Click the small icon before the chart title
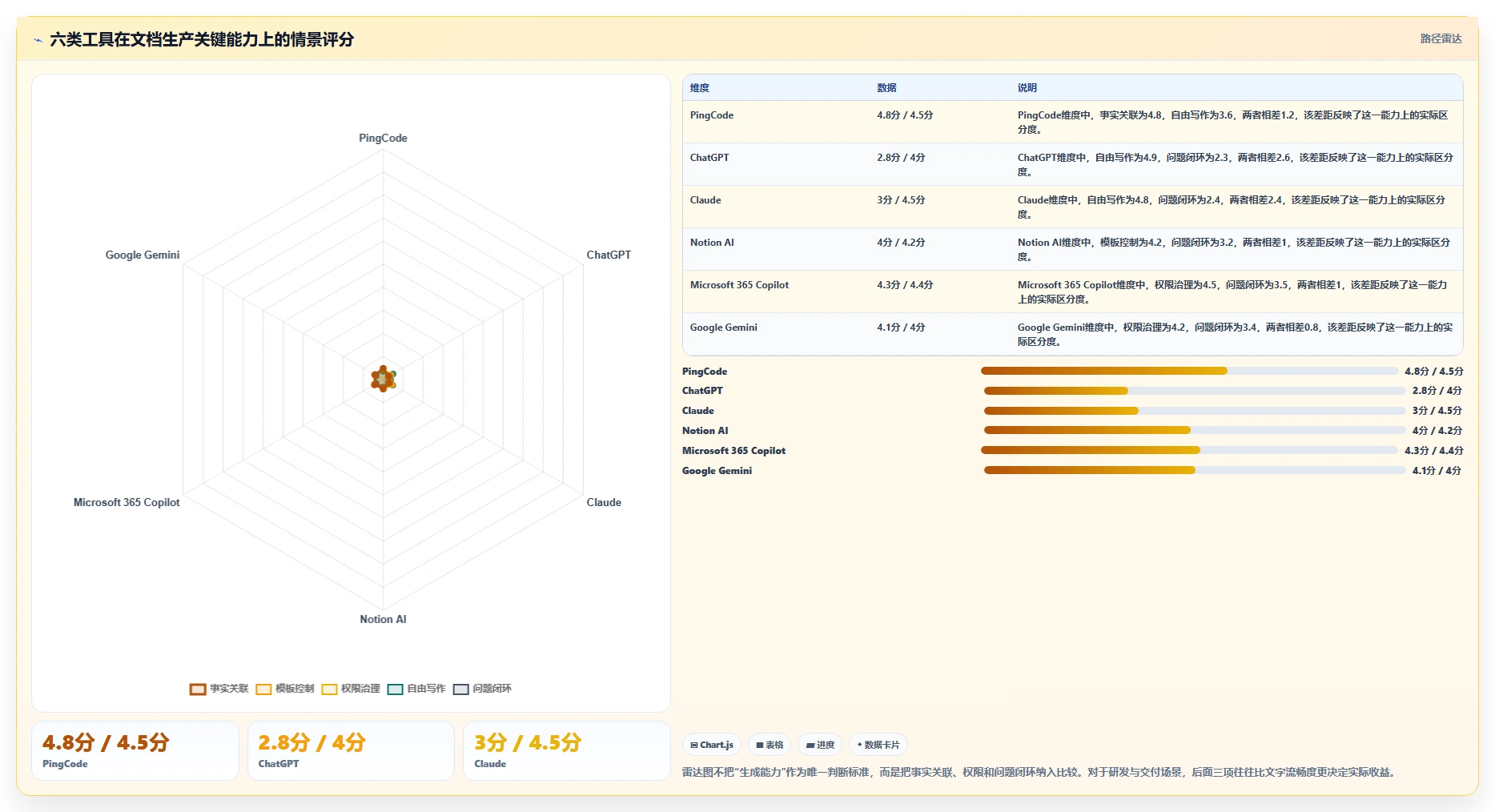This screenshot has height=812, width=1495. point(38,39)
